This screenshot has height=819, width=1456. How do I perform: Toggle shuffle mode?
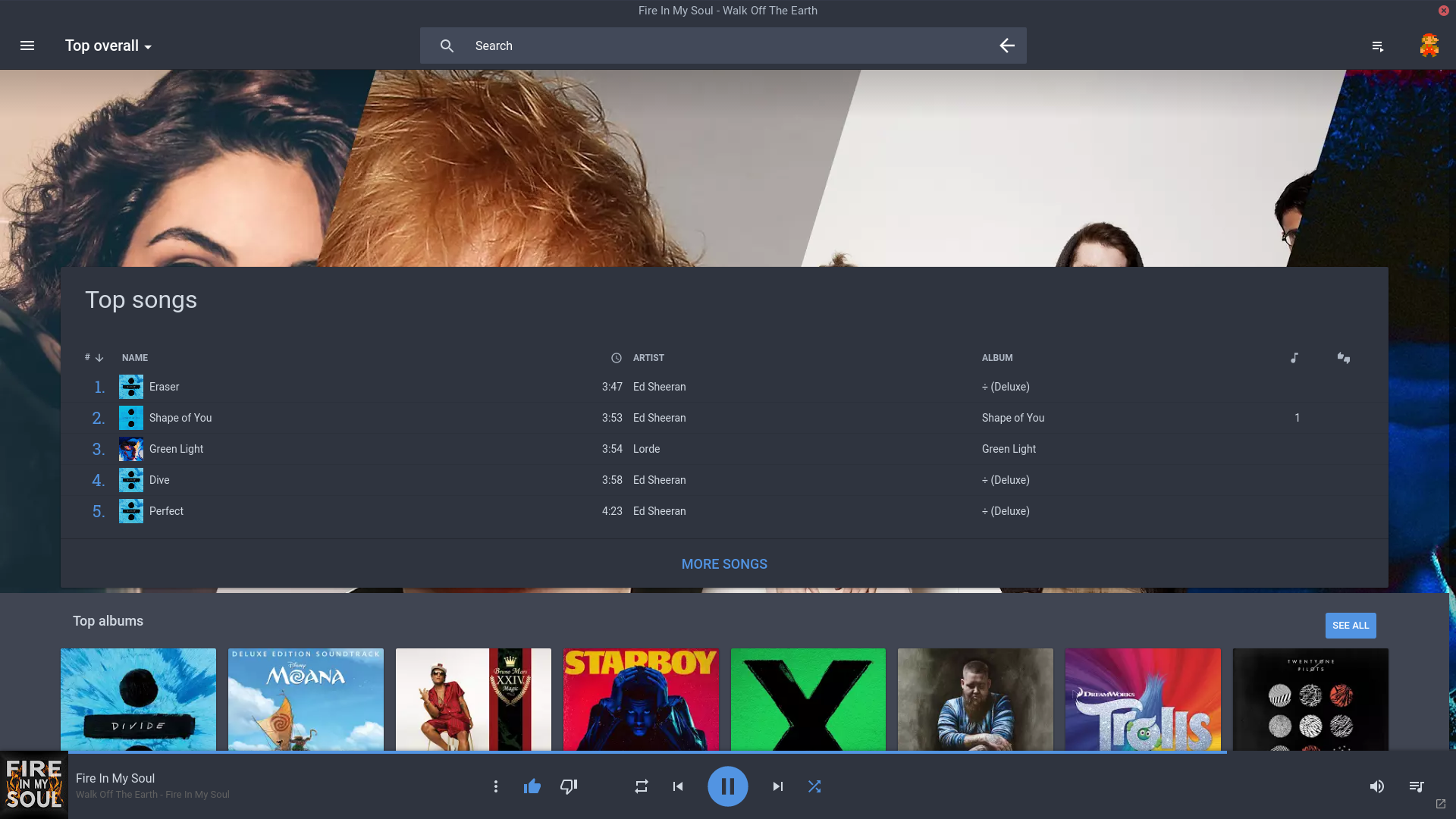814,786
